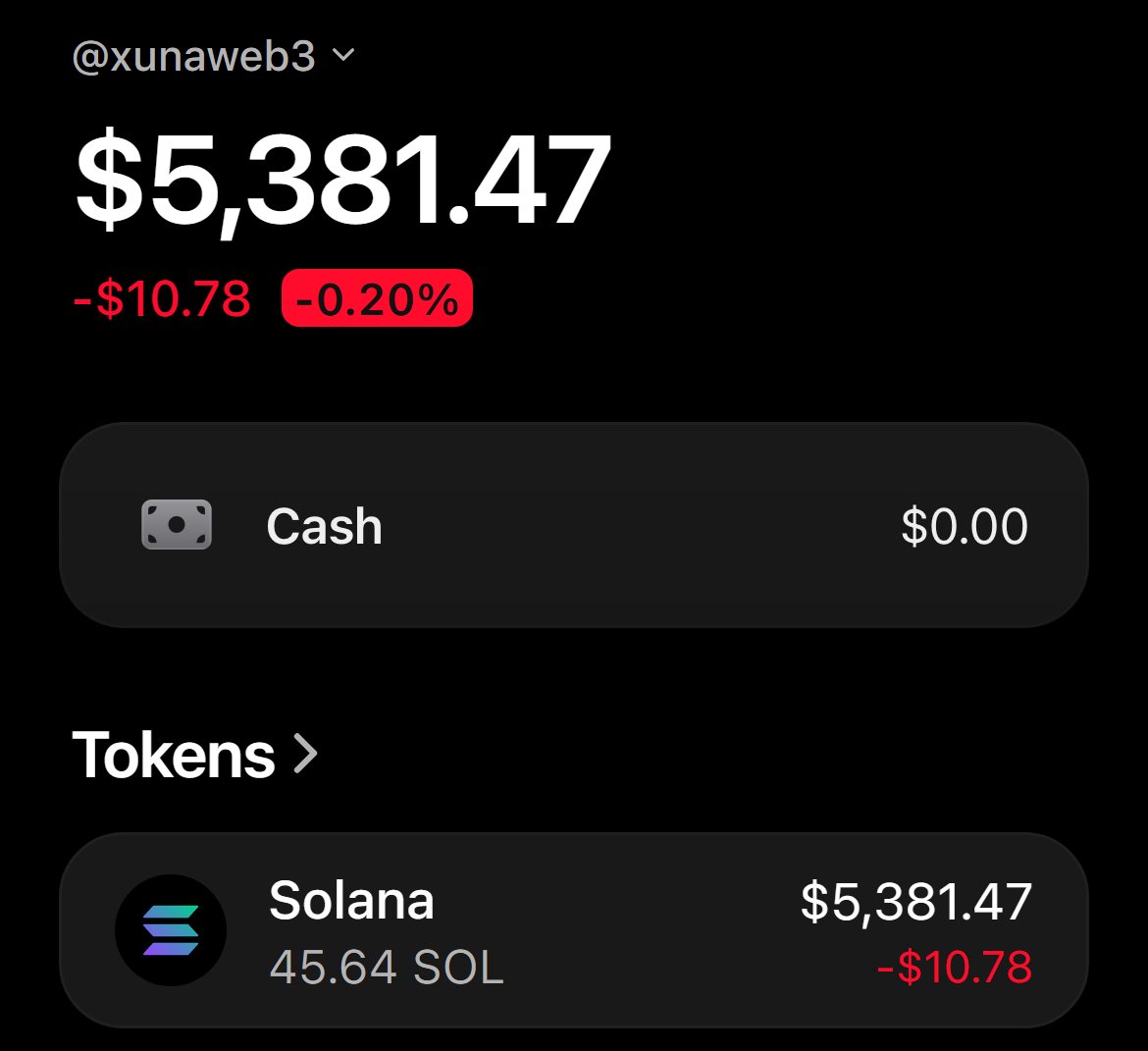Click the dollar sign of the total balance
Viewport: 1148px width, 1051px height.
pyautogui.click(x=109, y=181)
